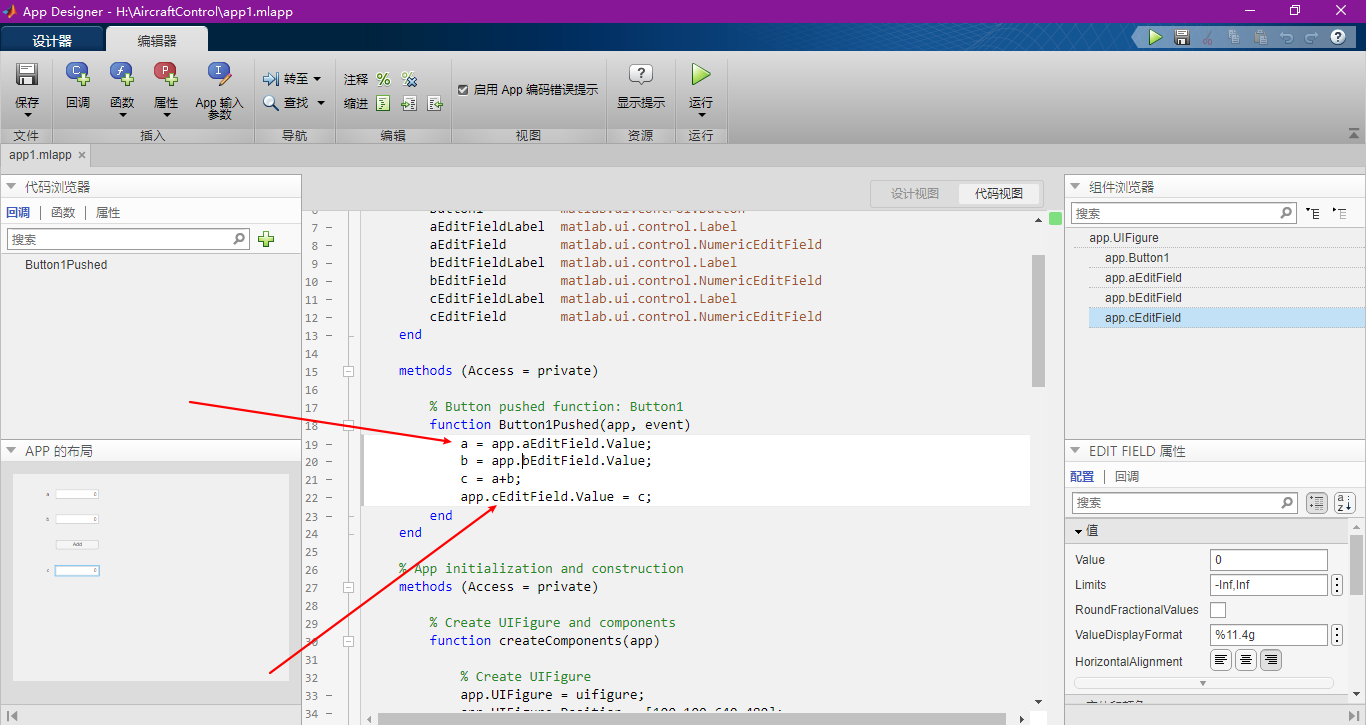Click the 显示提示 (Show Tips) icon
This screenshot has width=1366, height=725.
coord(640,75)
